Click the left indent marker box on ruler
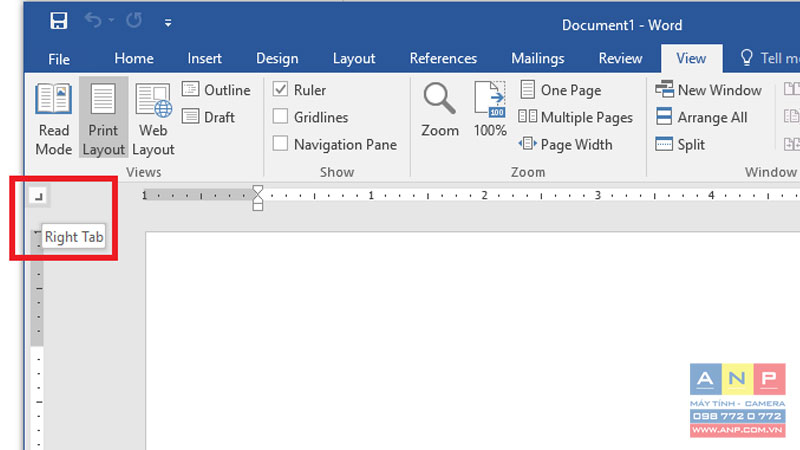The image size is (800, 450). tap(258, 207)
